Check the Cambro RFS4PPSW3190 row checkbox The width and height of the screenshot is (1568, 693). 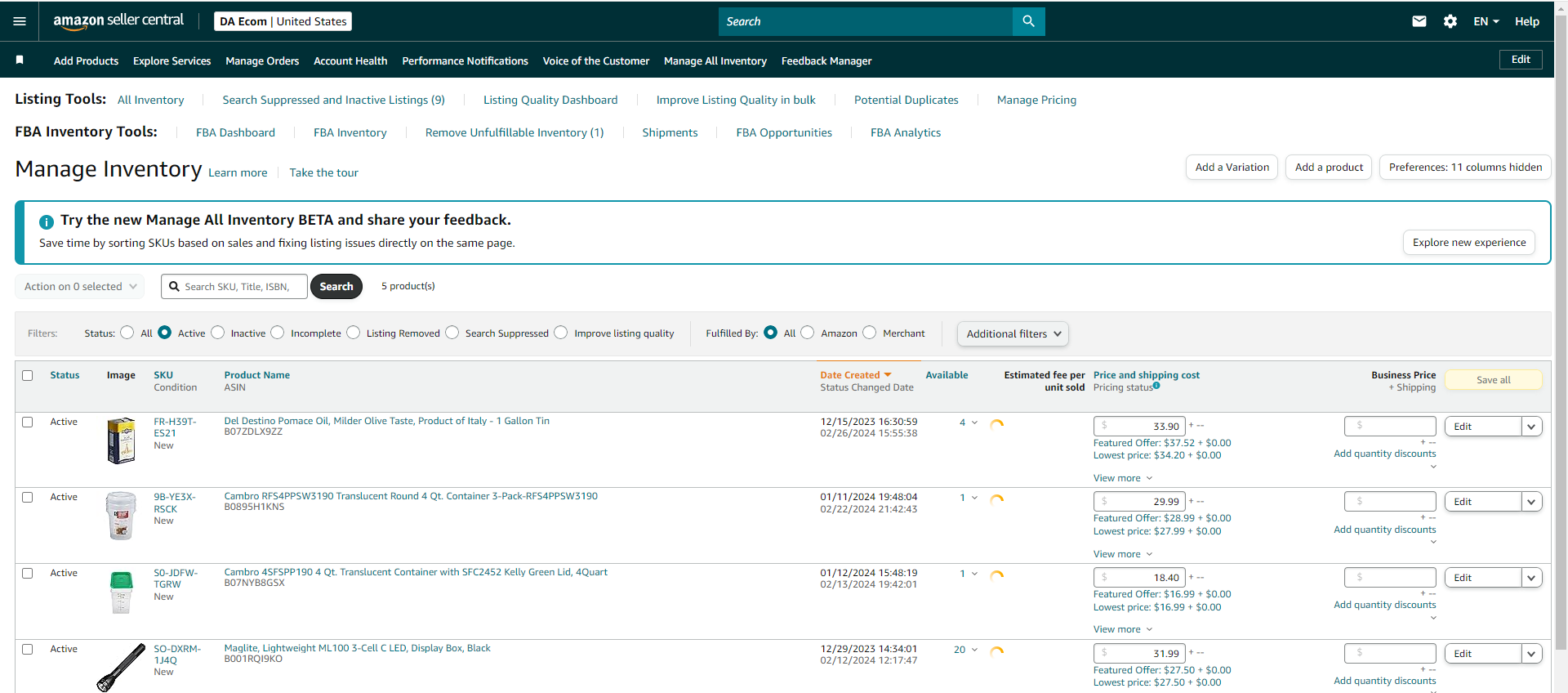28,497
